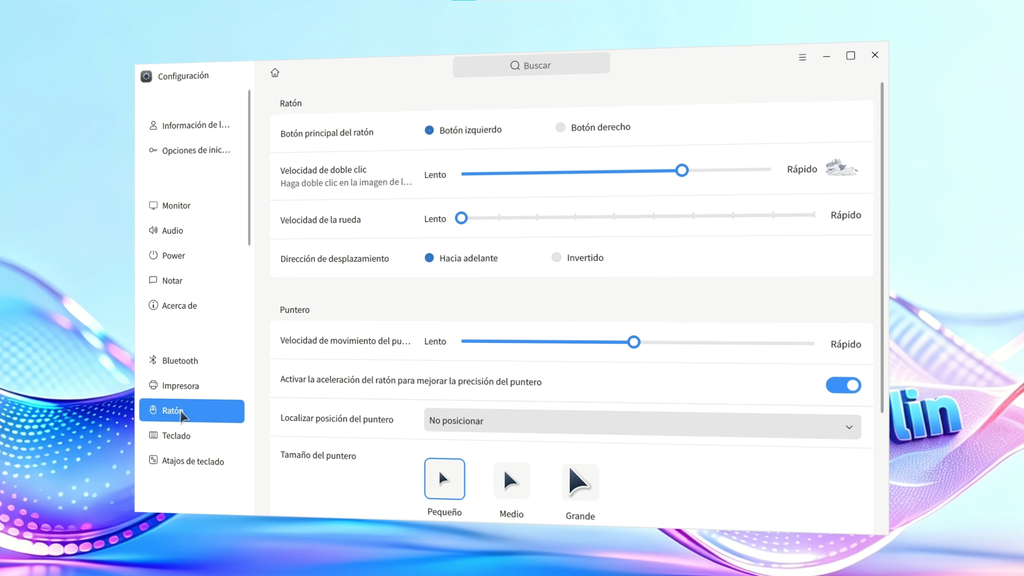Image resolution: width=1024 pixels, height=576 pixels.
Task: Go to the Power settings page
Action: [x=192, y=255]
